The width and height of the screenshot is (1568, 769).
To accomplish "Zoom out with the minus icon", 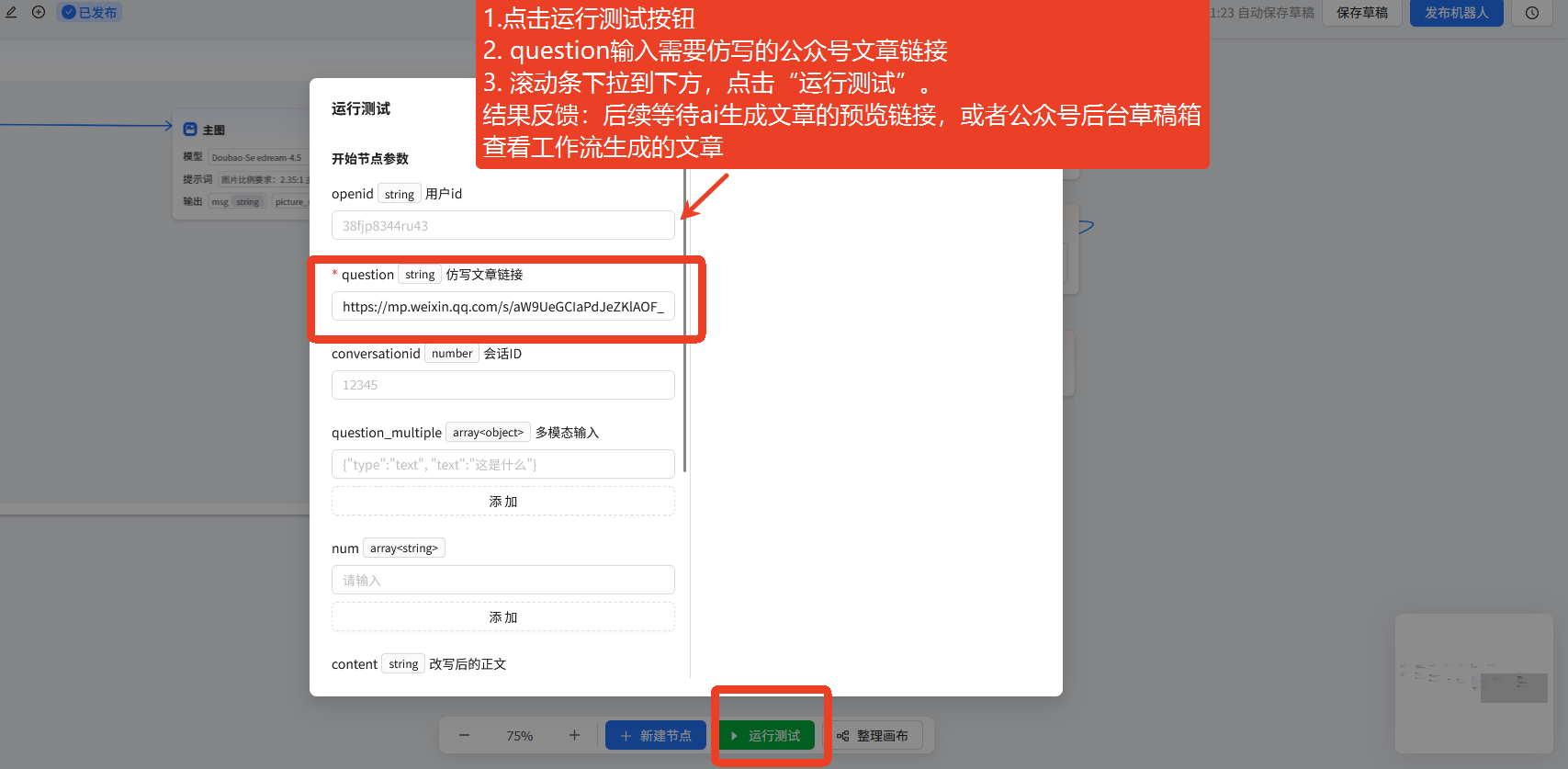I will [x=464, y=735].
